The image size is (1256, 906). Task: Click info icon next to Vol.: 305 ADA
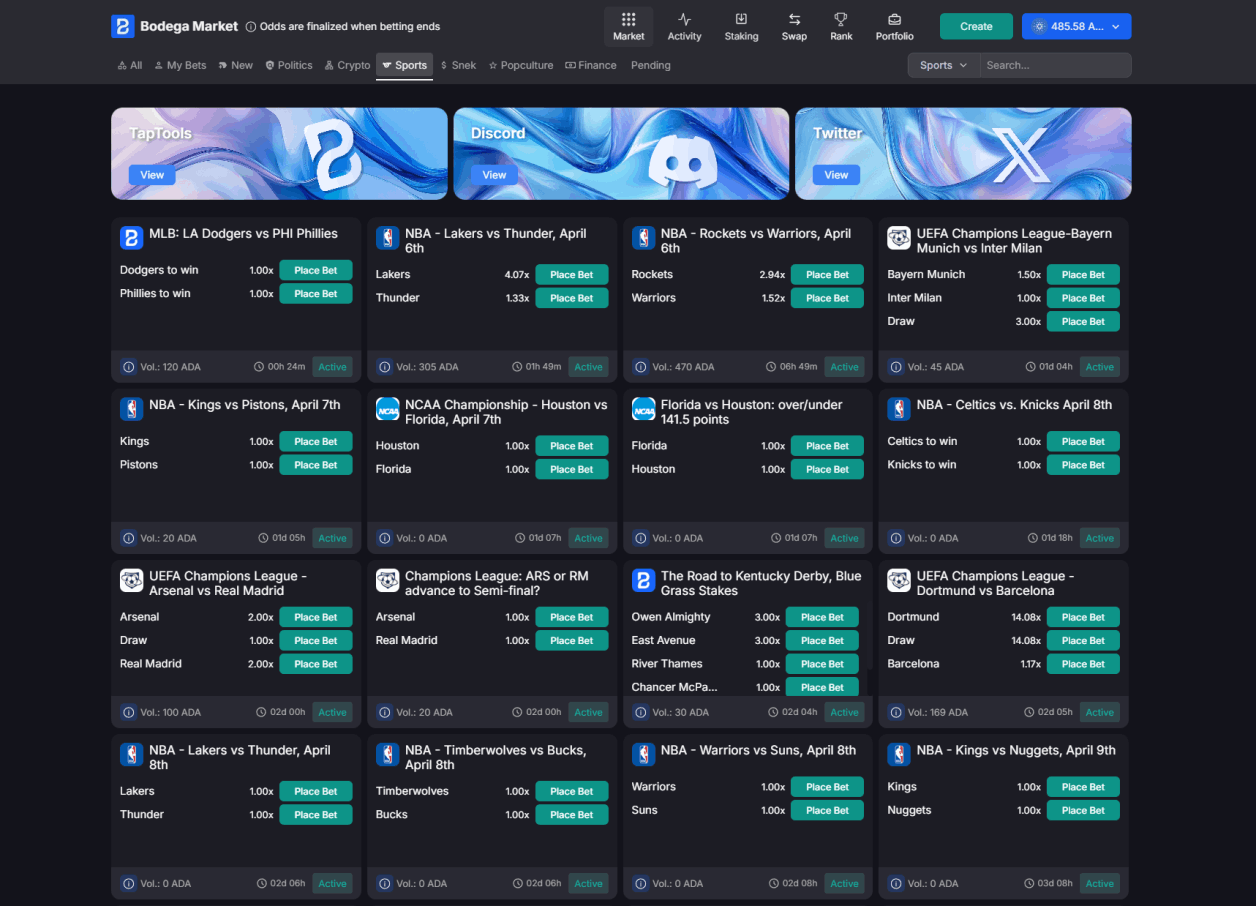[384, 367]
